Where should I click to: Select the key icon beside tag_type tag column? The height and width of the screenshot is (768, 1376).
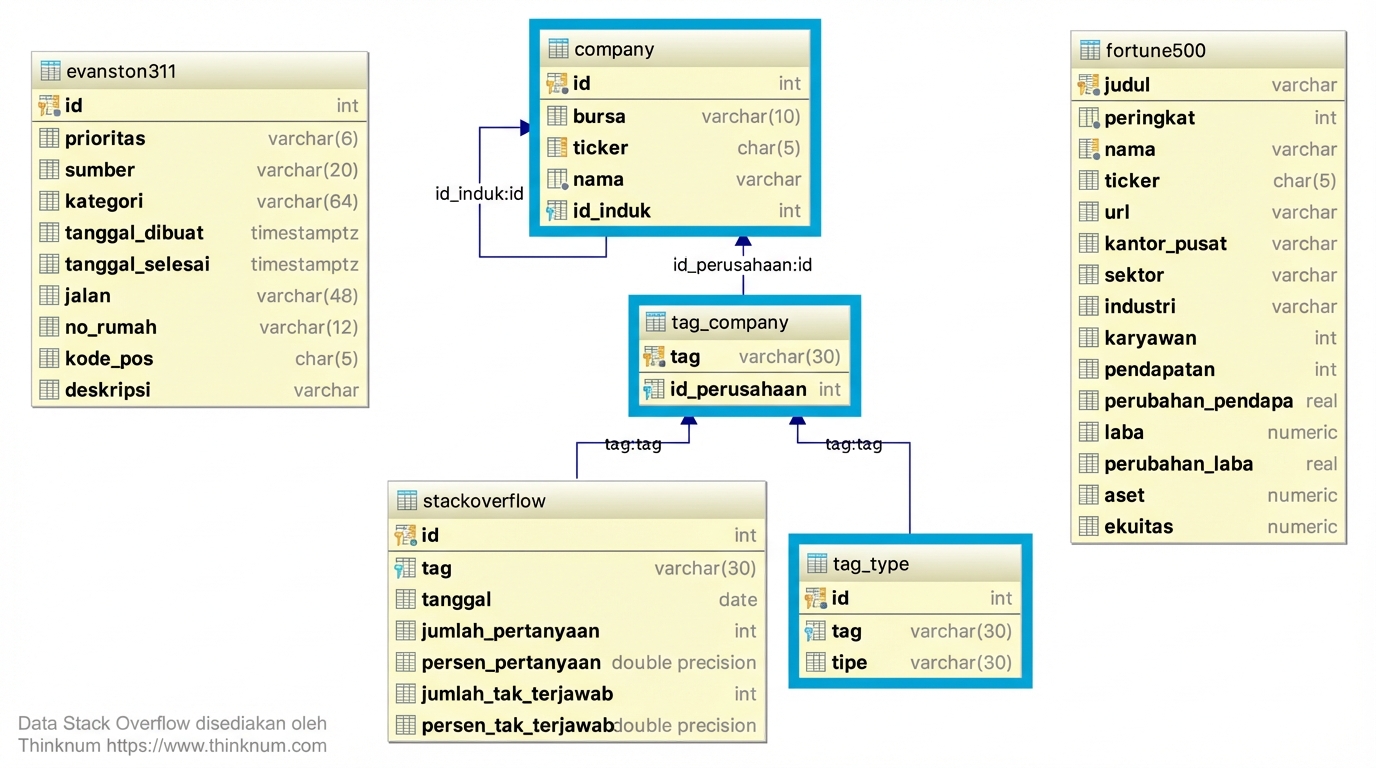pos(815,630)
